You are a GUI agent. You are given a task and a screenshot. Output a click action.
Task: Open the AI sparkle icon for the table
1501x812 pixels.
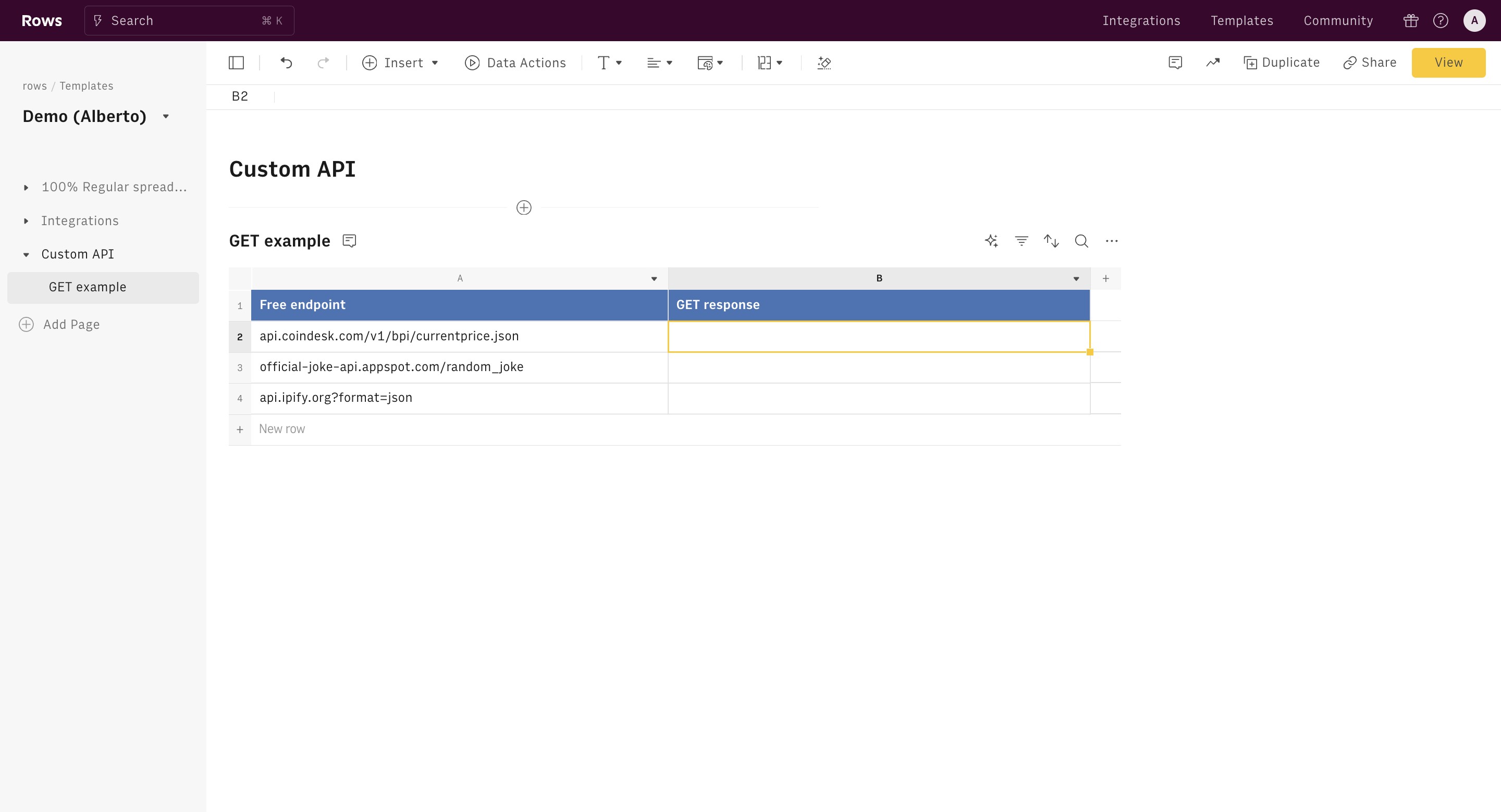pyautogui.click(x=991, y=241)
